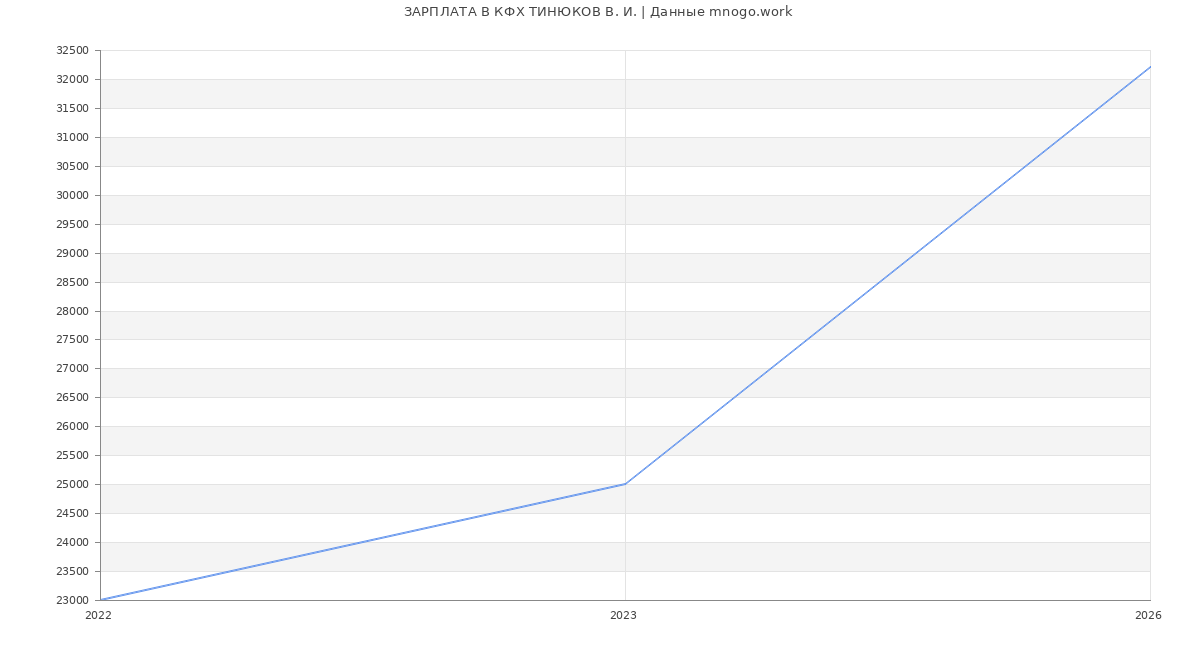Click the 27500 y-axis label
This screenshot has height=650, width=1200.
click(71, 340)
